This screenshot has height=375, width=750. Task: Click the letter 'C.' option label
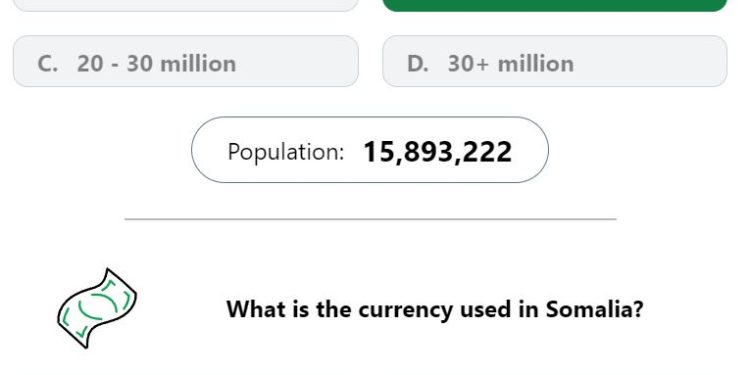[47, 64]
